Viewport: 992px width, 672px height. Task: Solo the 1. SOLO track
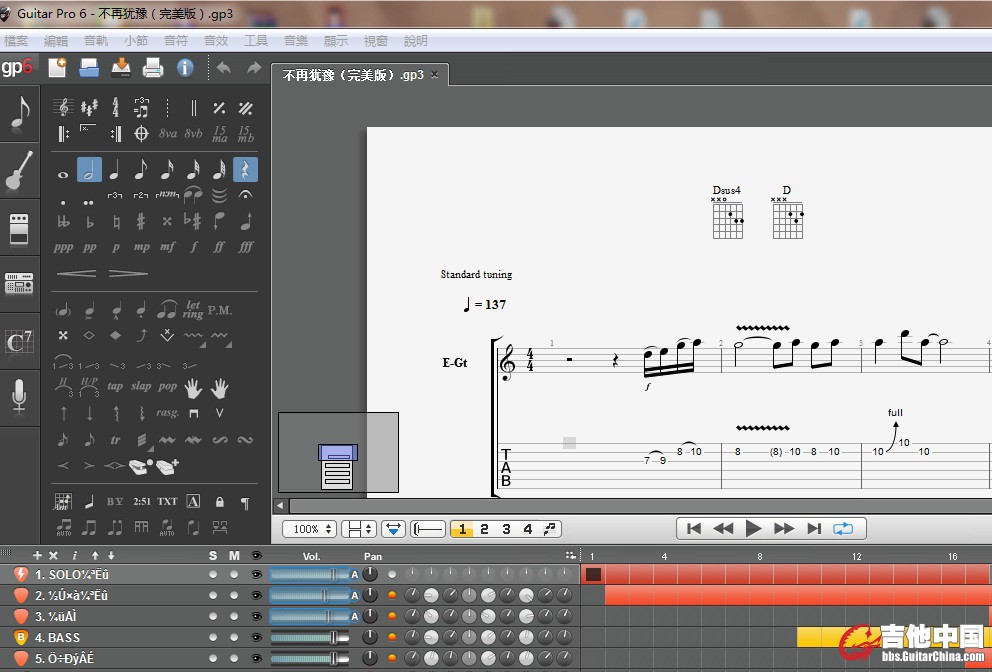click(x=213, y=574)
